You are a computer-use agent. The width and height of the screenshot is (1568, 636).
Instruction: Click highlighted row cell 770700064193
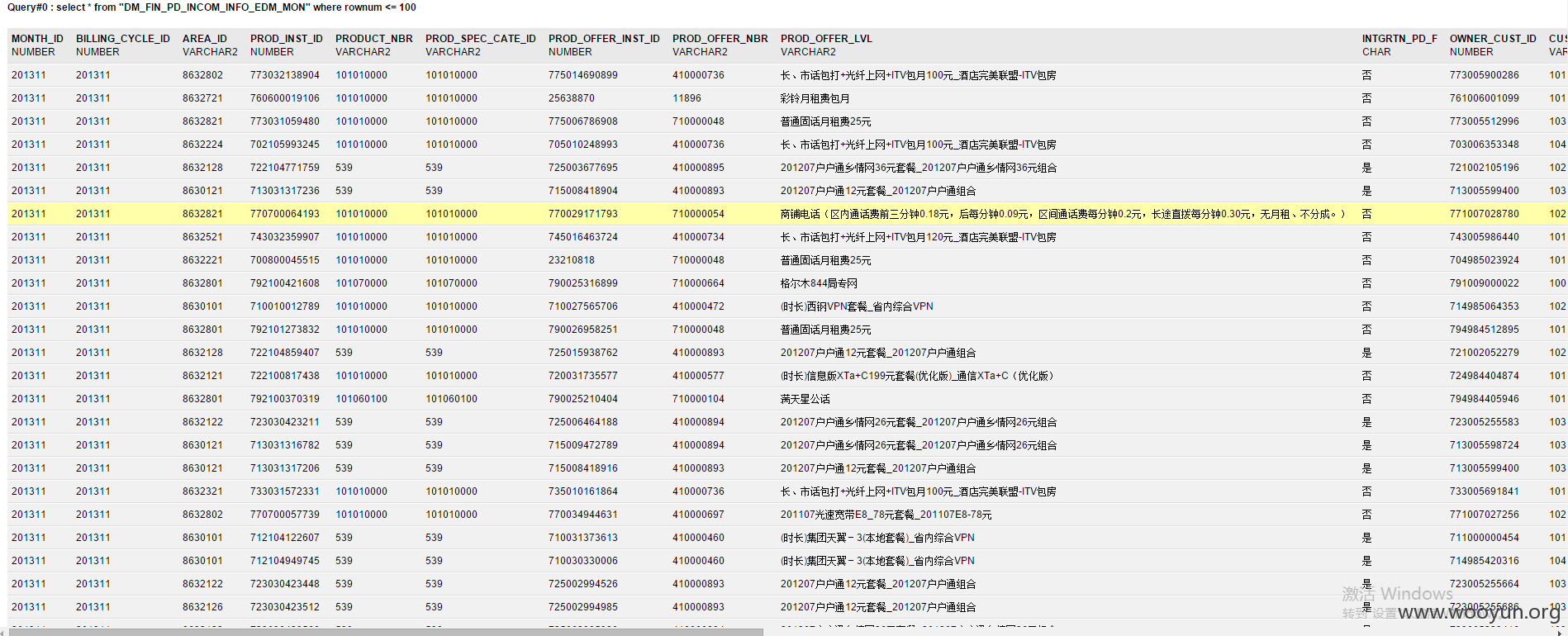click(285, 214)
